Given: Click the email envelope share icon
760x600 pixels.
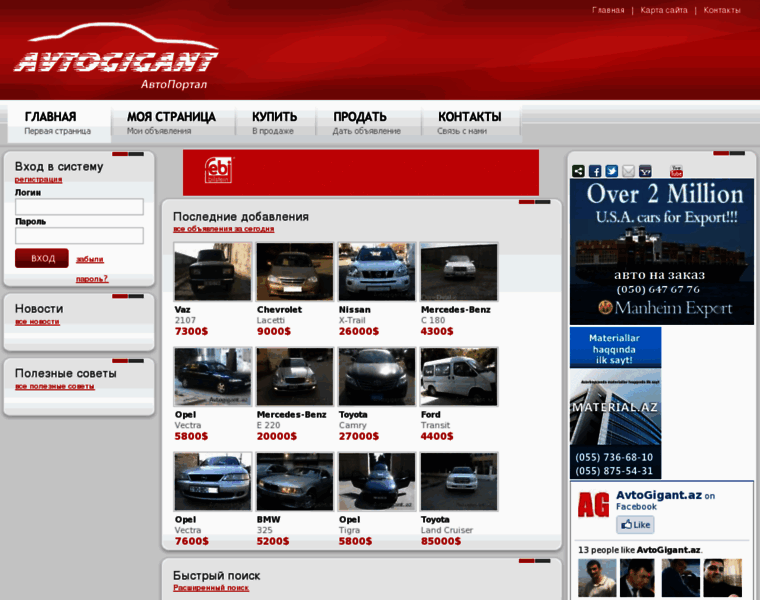Looking at the screenshot, I should click(x=628, y=171).
